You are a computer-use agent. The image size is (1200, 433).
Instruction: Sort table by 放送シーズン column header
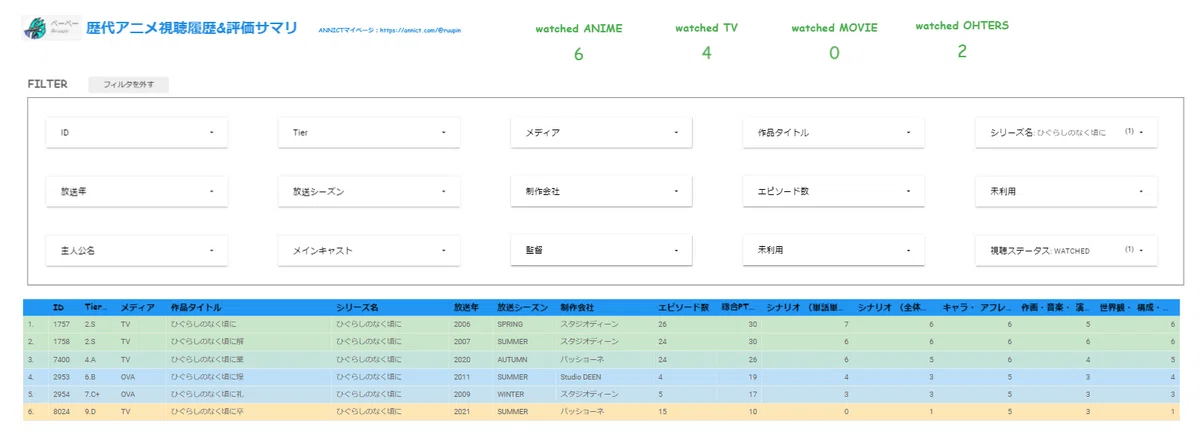pos(520,308)
